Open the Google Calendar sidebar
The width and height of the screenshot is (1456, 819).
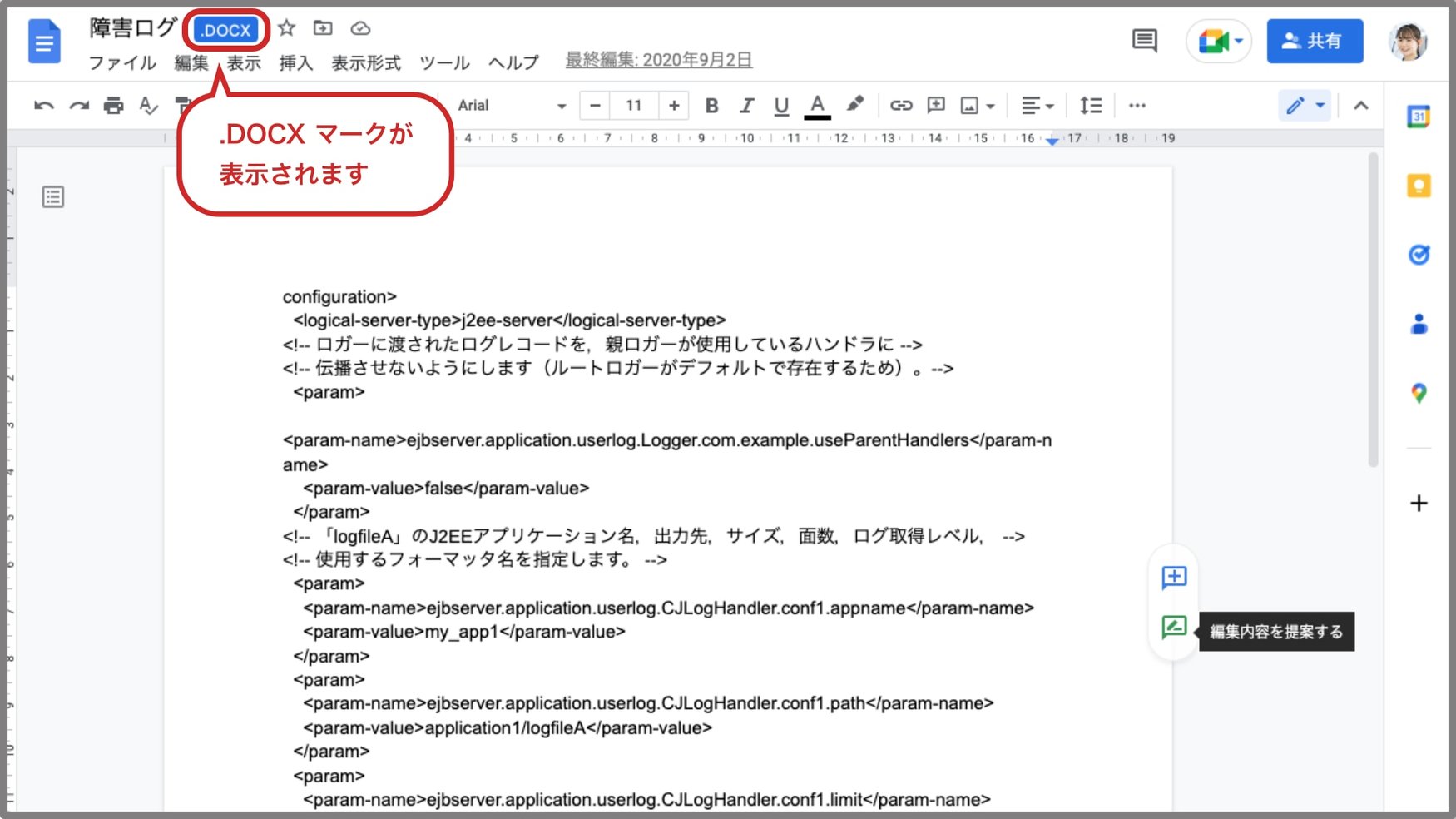pyautogui.click(x=1419, y=116)
